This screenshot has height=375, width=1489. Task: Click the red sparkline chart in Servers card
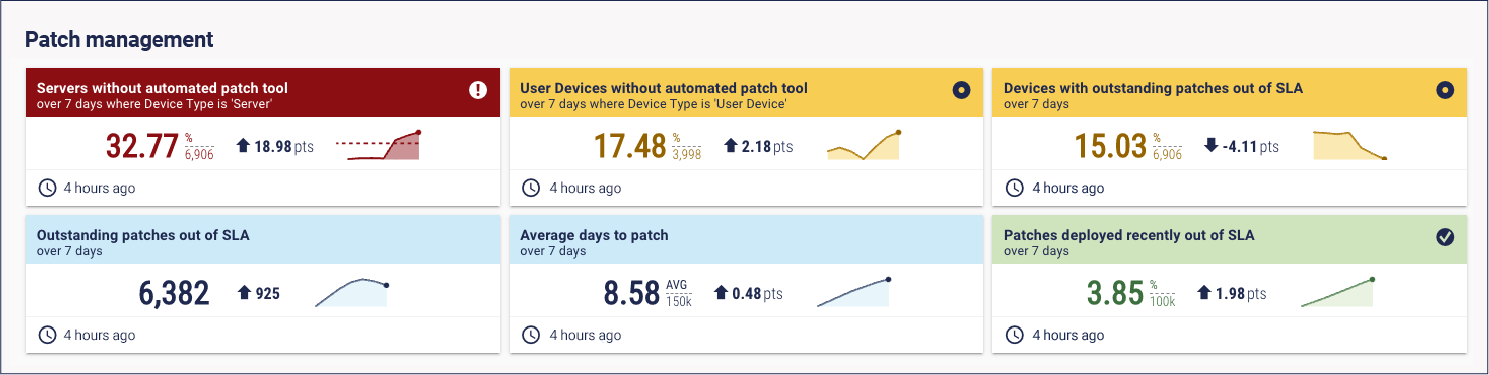point(378,145)
